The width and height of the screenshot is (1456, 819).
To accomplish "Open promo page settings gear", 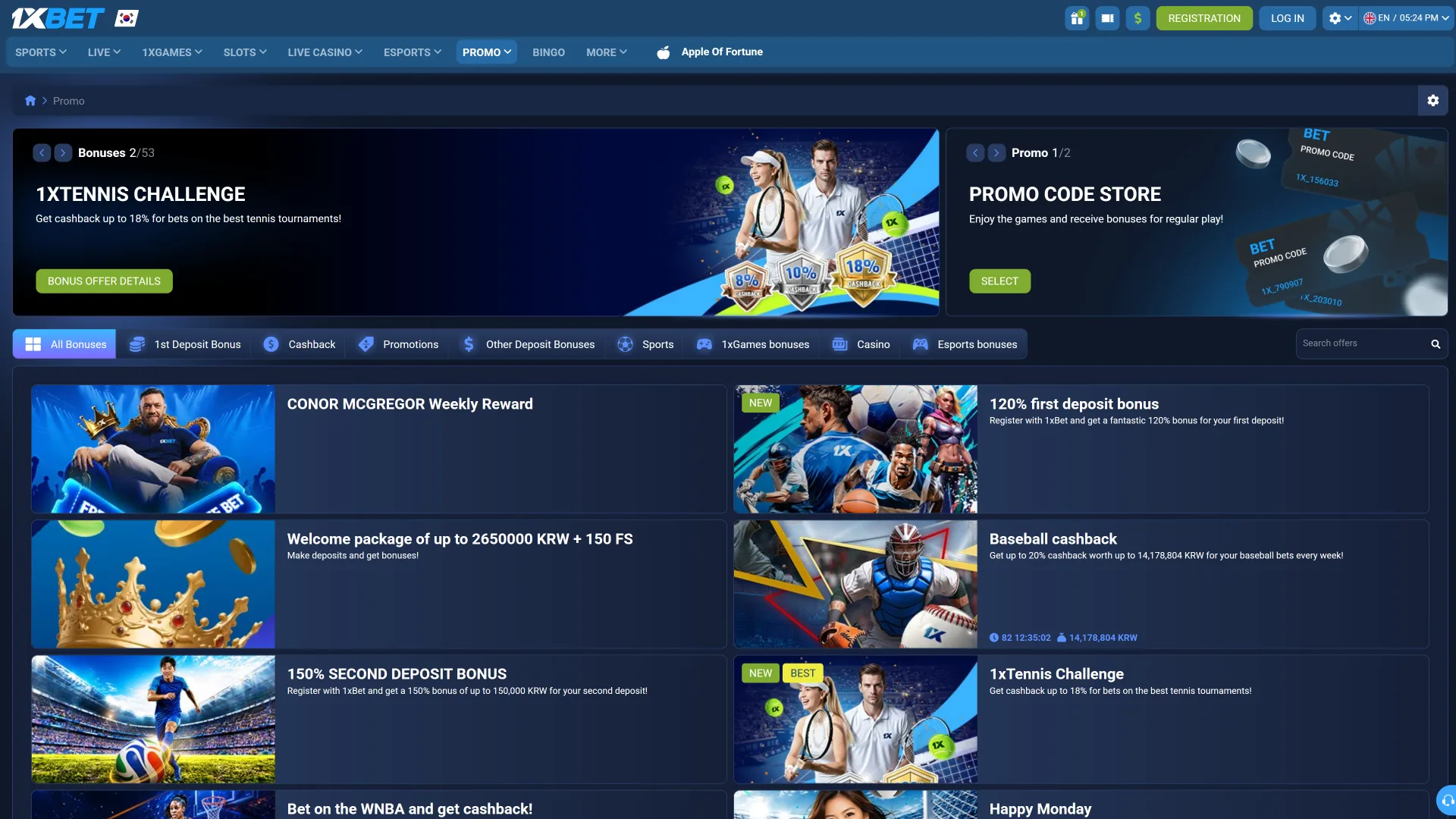I will coord(1432,100).
